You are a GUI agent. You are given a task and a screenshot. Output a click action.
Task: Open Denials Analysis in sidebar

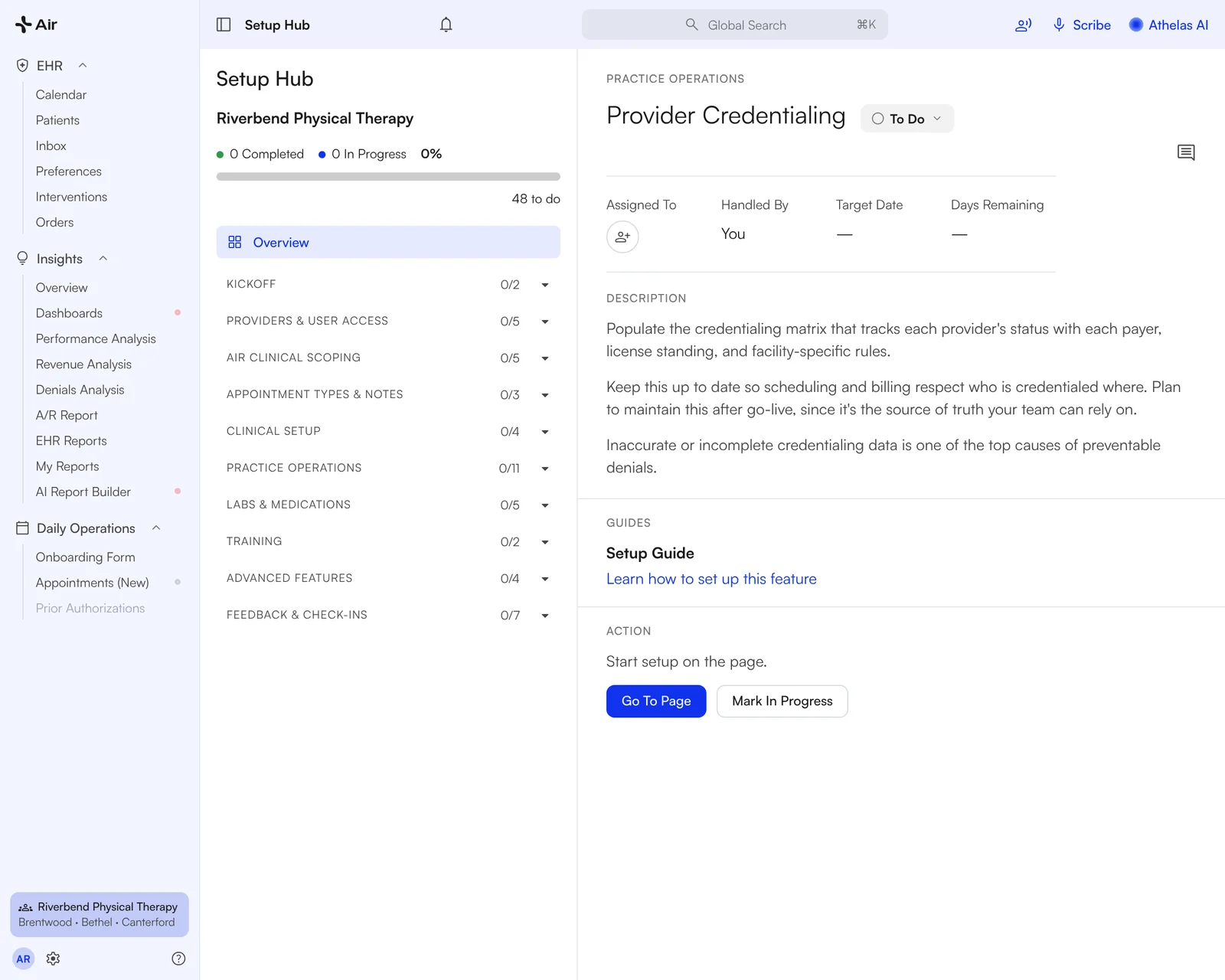coord(80,390)
